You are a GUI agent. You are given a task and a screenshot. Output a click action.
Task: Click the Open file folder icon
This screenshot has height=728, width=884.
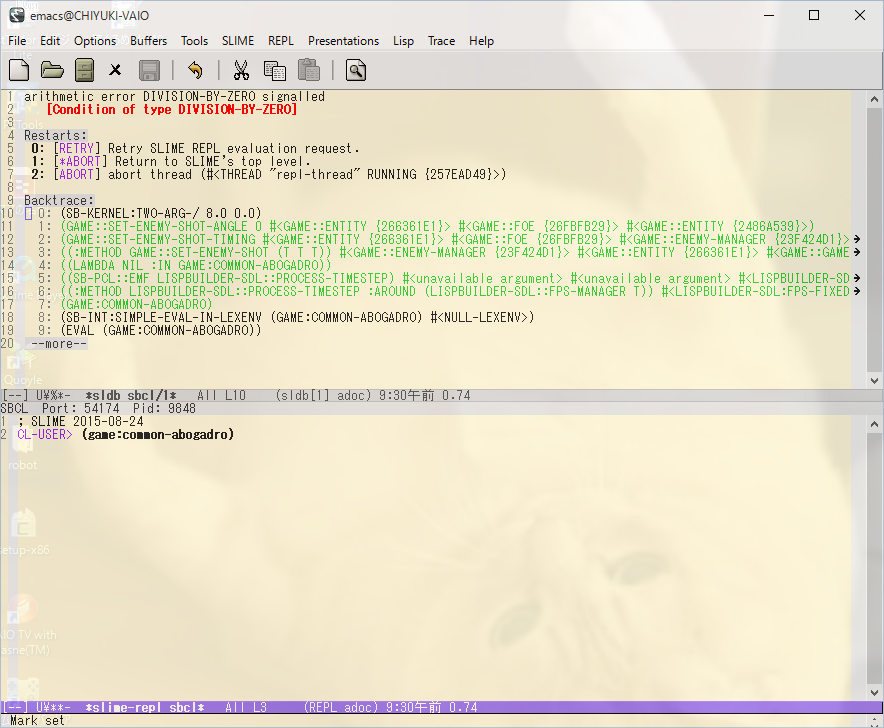point(52,70)
